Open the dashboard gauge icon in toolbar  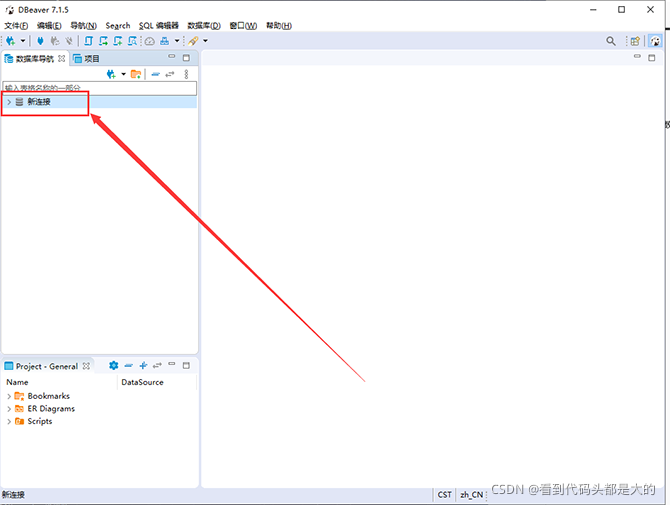150,41
